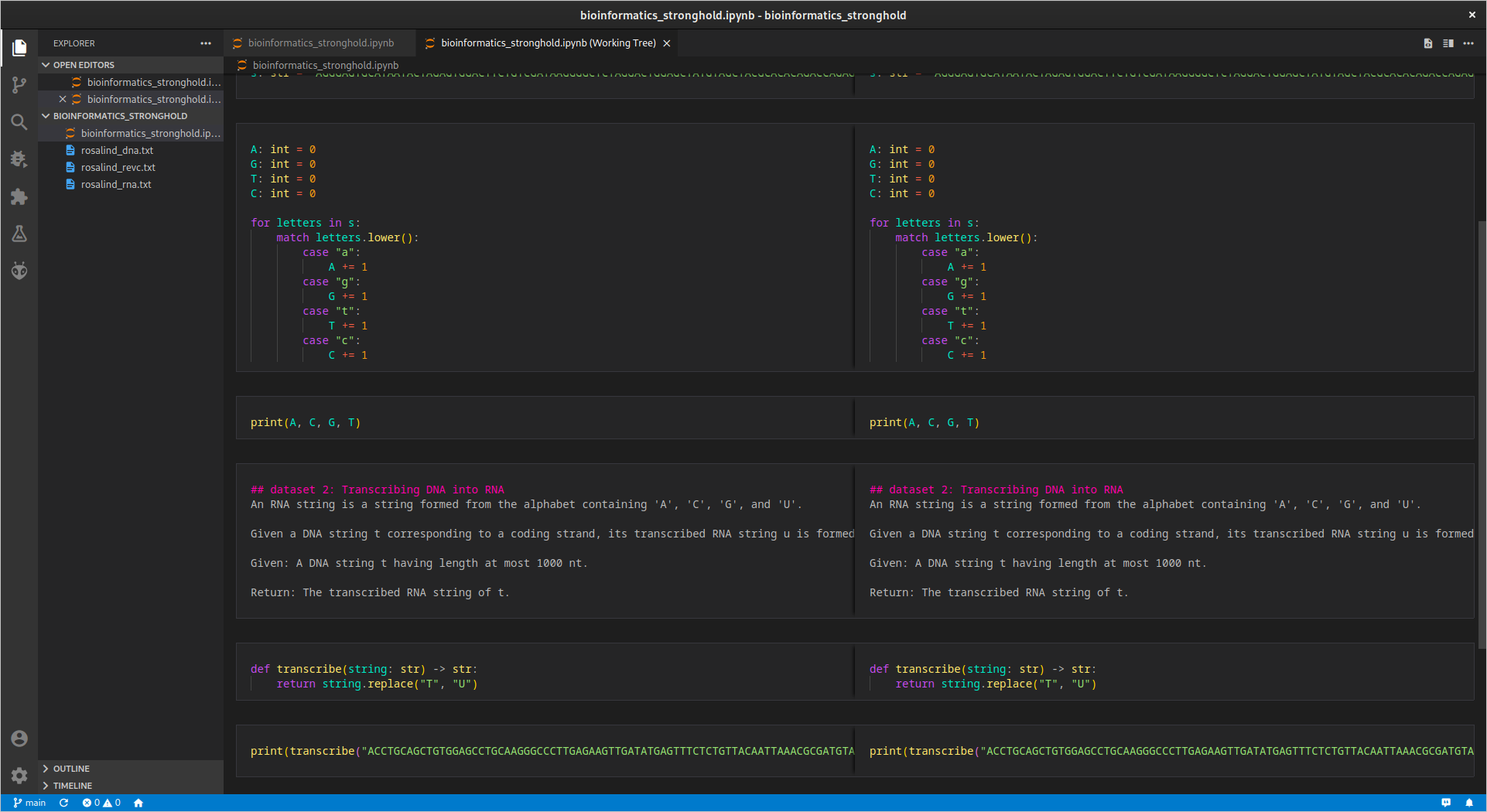The width and height of the screenshot is (1487, 812).
Task: Select the Working Tree diff tab
Action: 548,43
